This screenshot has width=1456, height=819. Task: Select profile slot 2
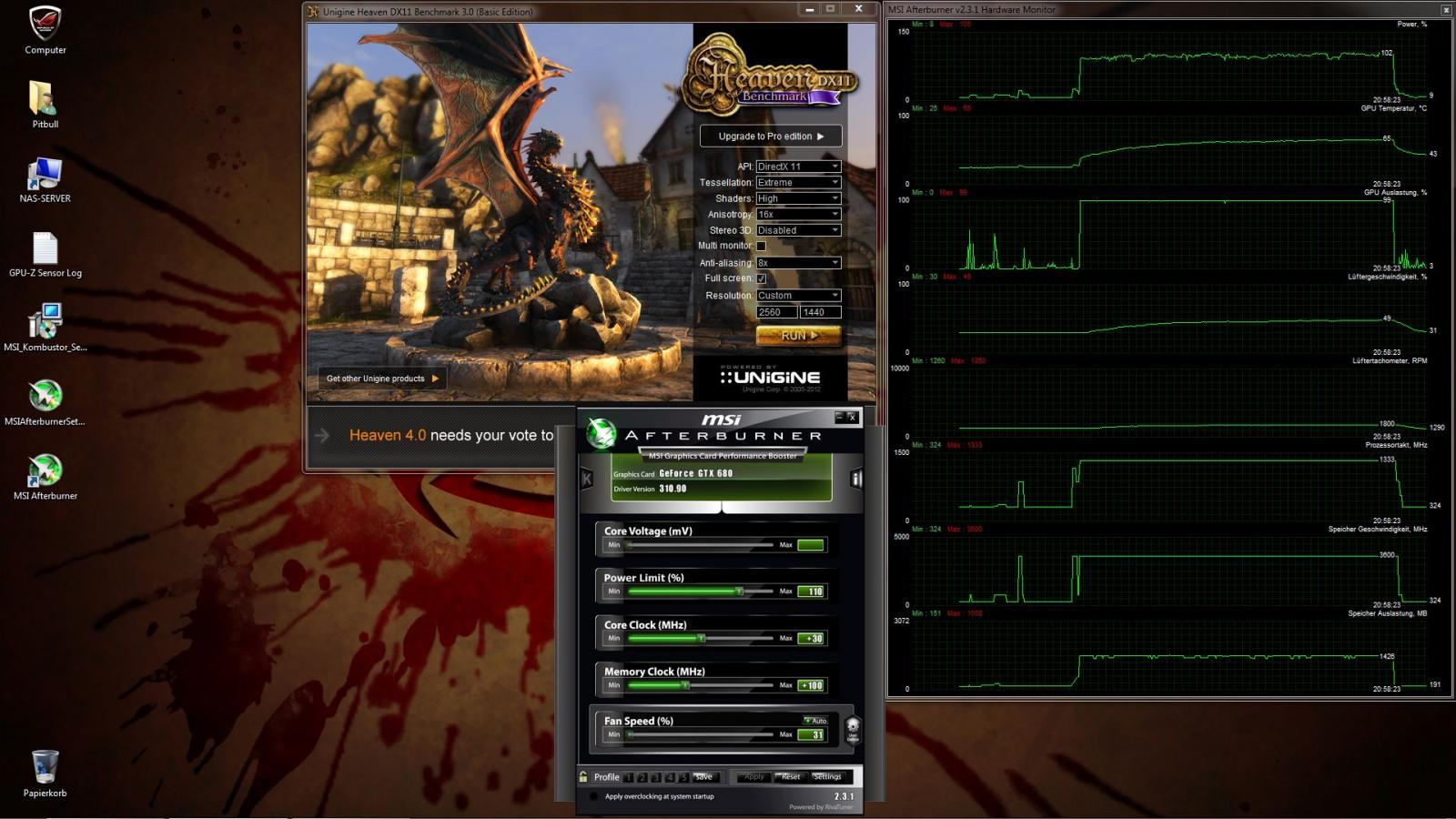pyautogui.click(x=642, y=777)
